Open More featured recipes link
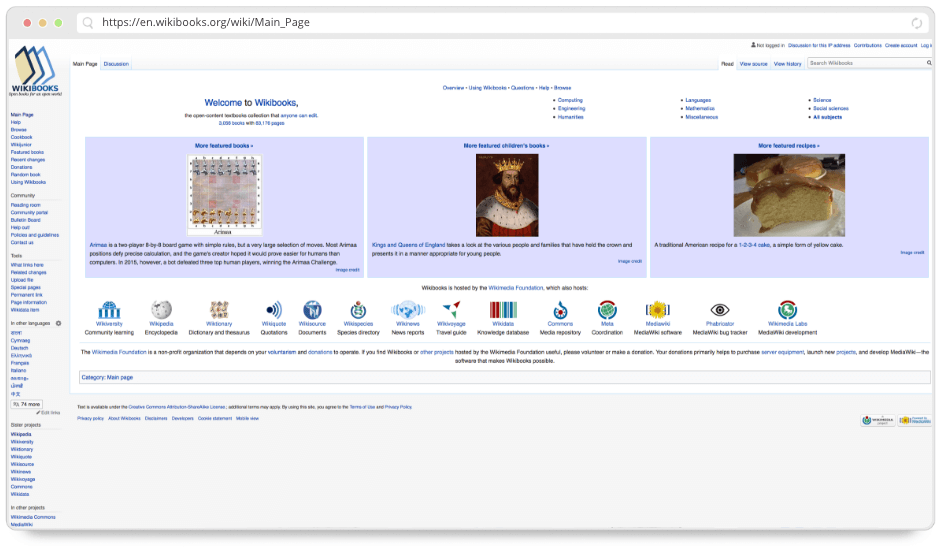 [788, 146]
